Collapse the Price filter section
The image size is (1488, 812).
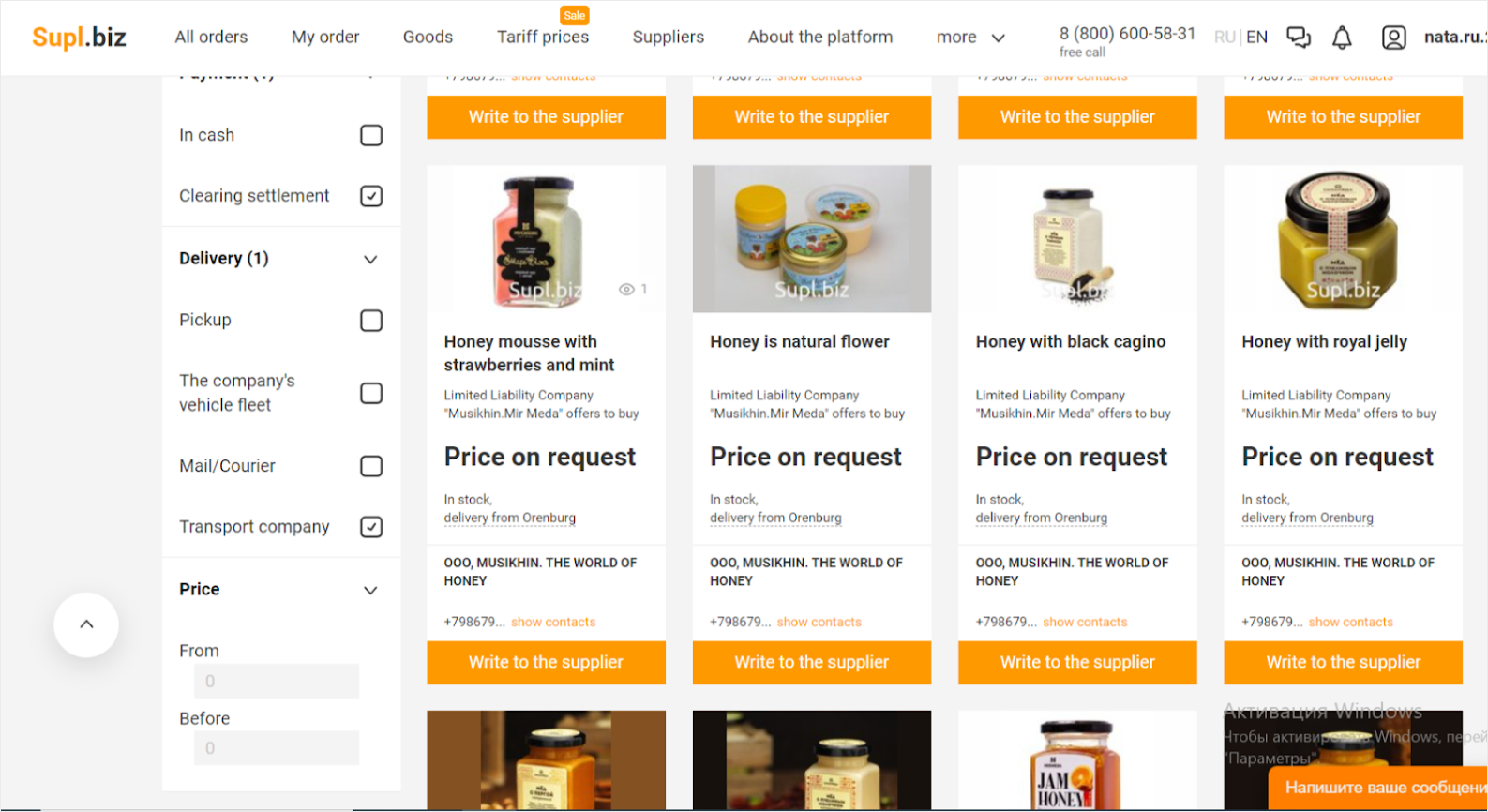point(370,591)
